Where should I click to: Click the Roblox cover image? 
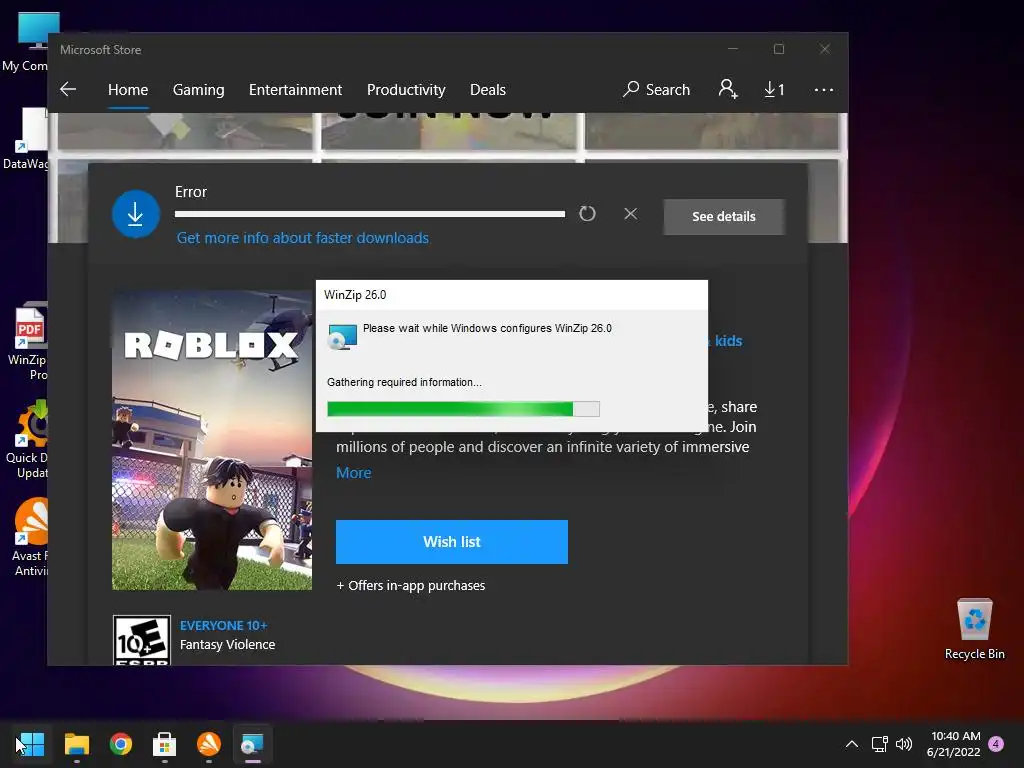(212, 440)
